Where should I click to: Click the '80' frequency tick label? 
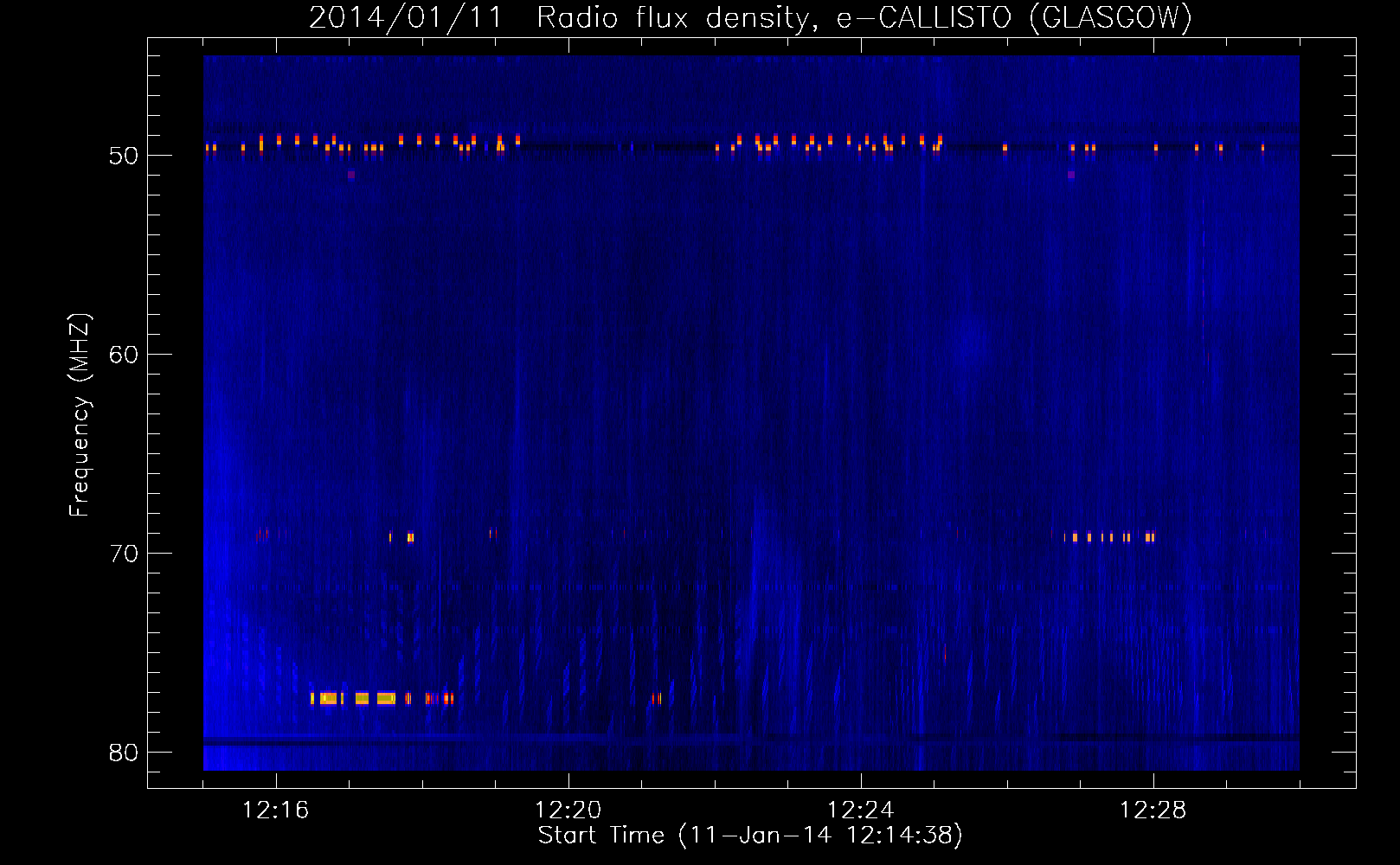[124, 753]
